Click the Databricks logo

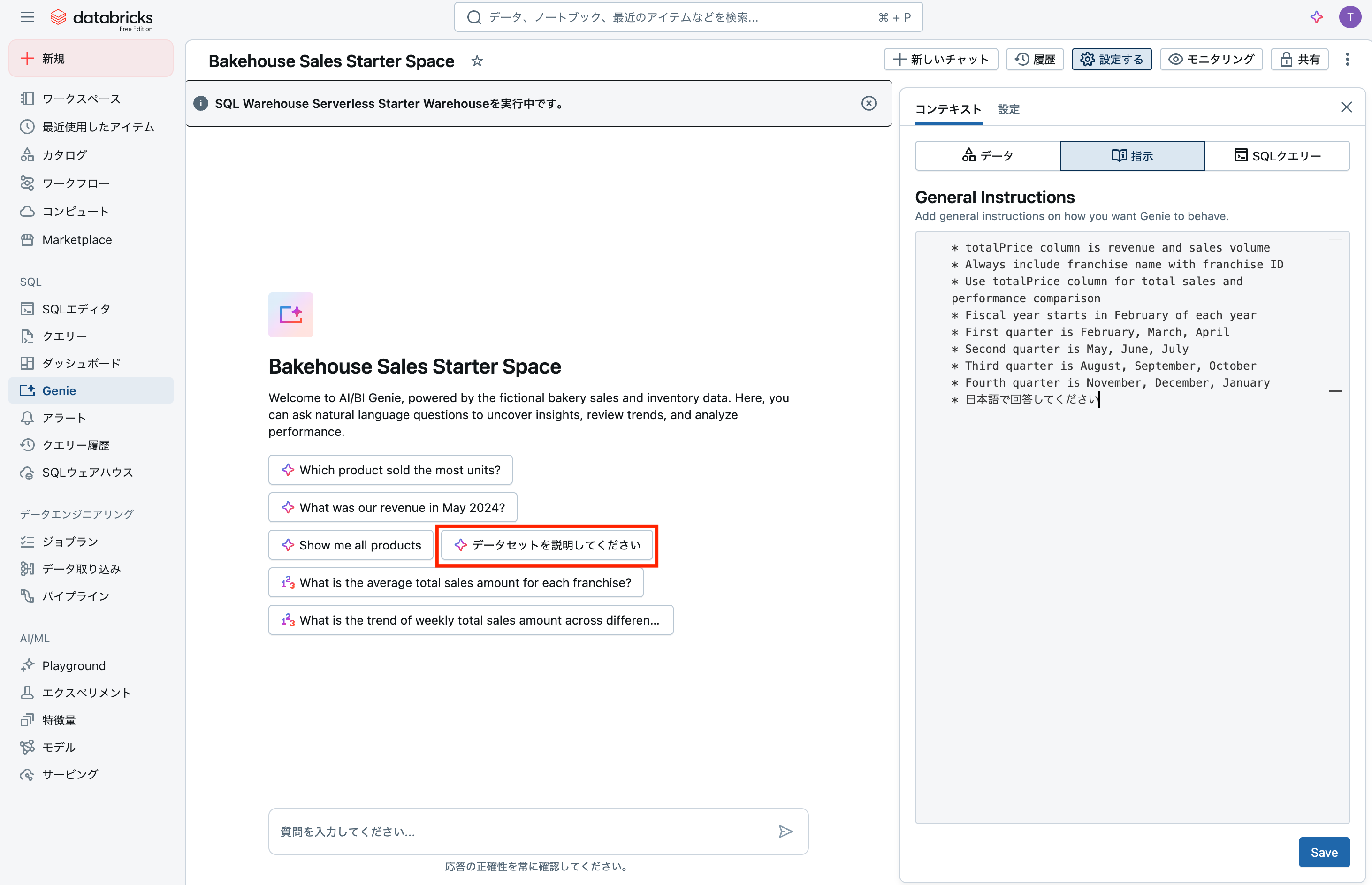(101, 18)
